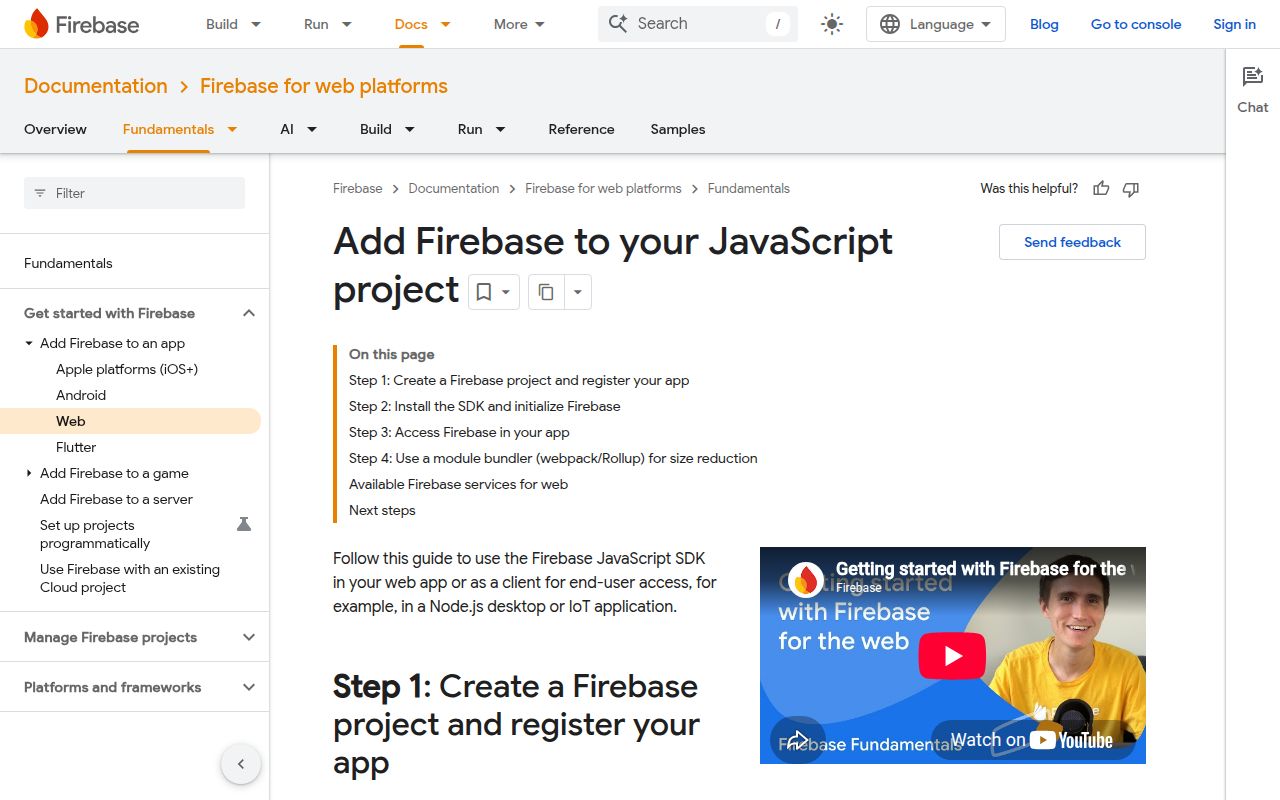This screenshot has height=800, width=1280.
Task: Jump to Step 1: Create a Firebase project
Action: pos(519,380)
